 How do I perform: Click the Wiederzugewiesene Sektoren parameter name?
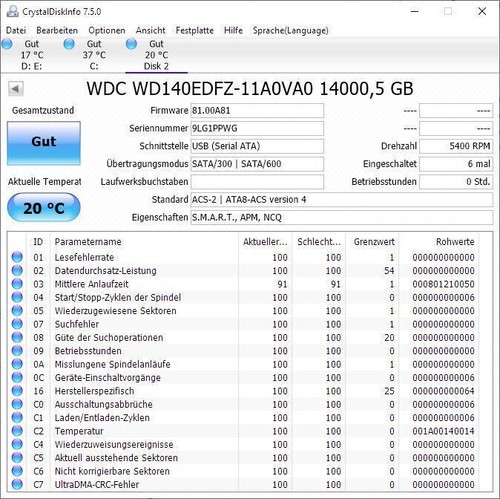coord(115,311)
